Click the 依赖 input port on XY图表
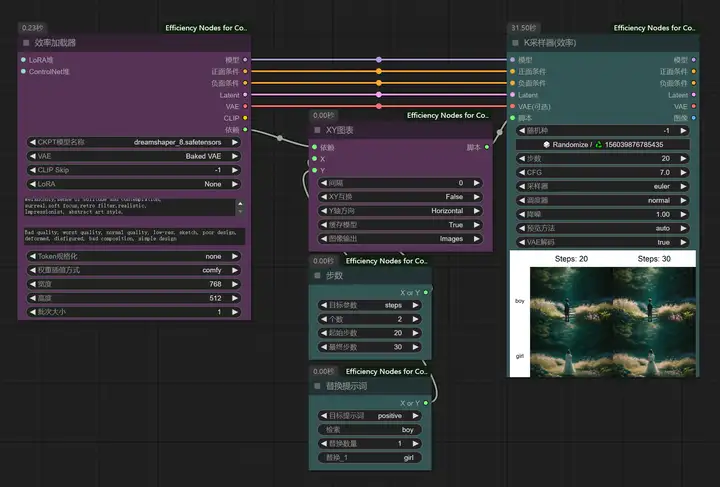 315,147
